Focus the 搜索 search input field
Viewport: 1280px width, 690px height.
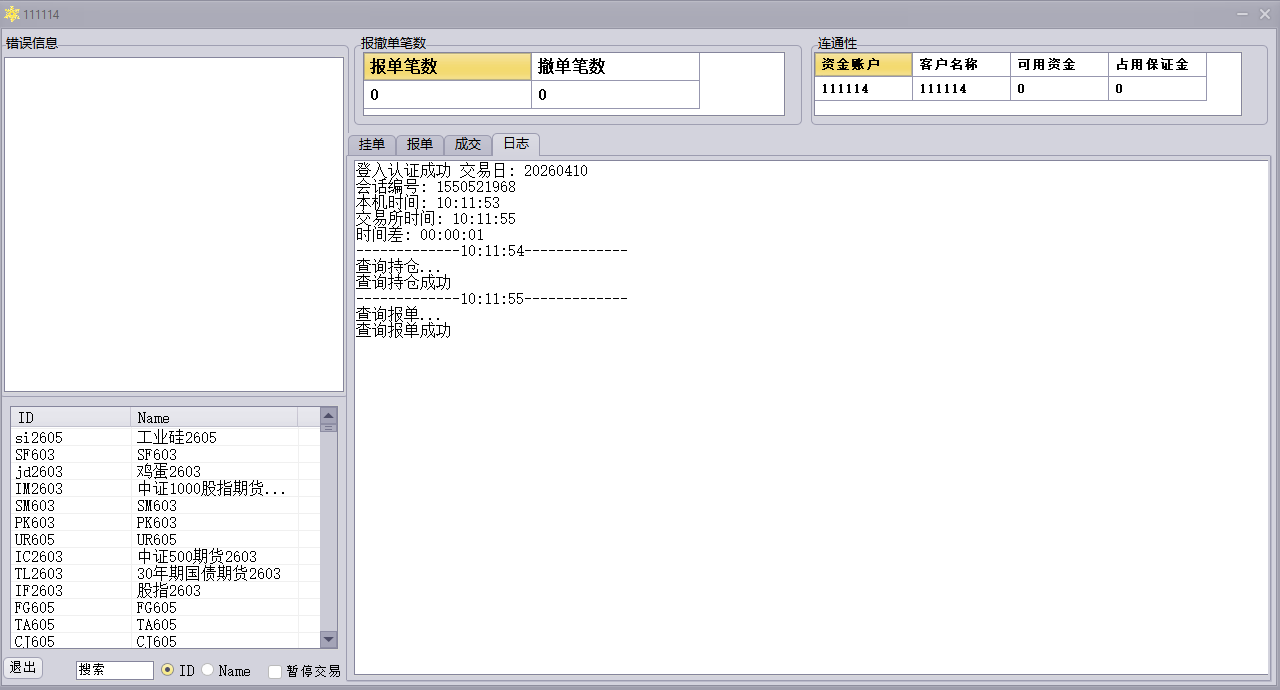(x=114, y=670)
